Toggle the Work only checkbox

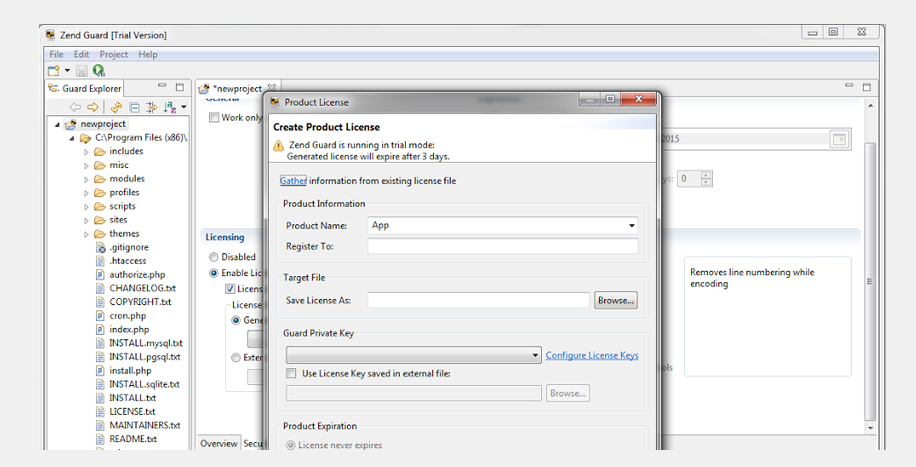[x=214, y=117]
